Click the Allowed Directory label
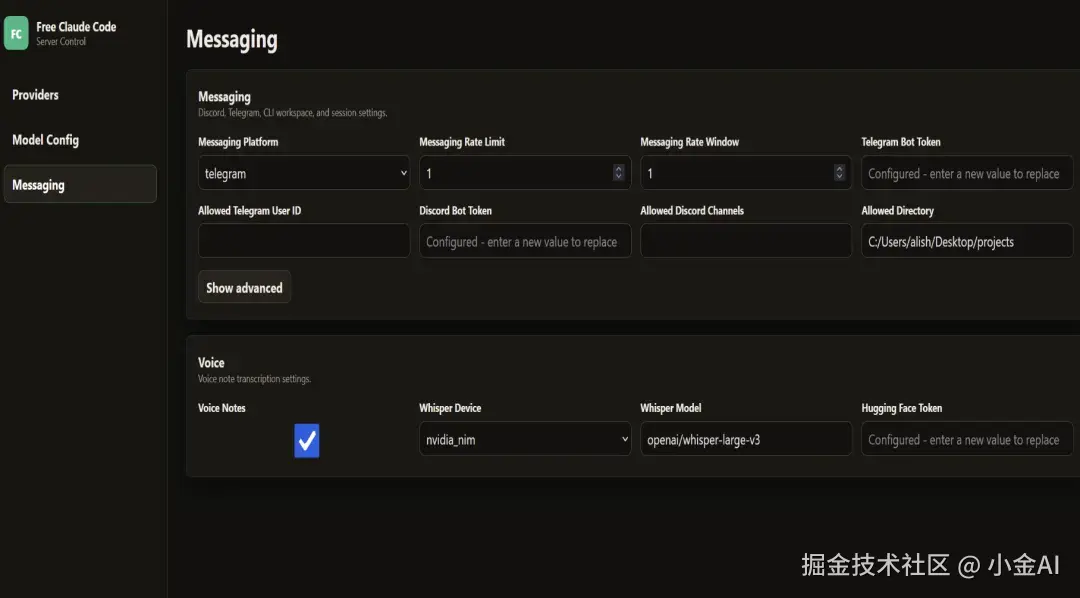Screen dimensions: 1080x598 [x=897, y=211]
